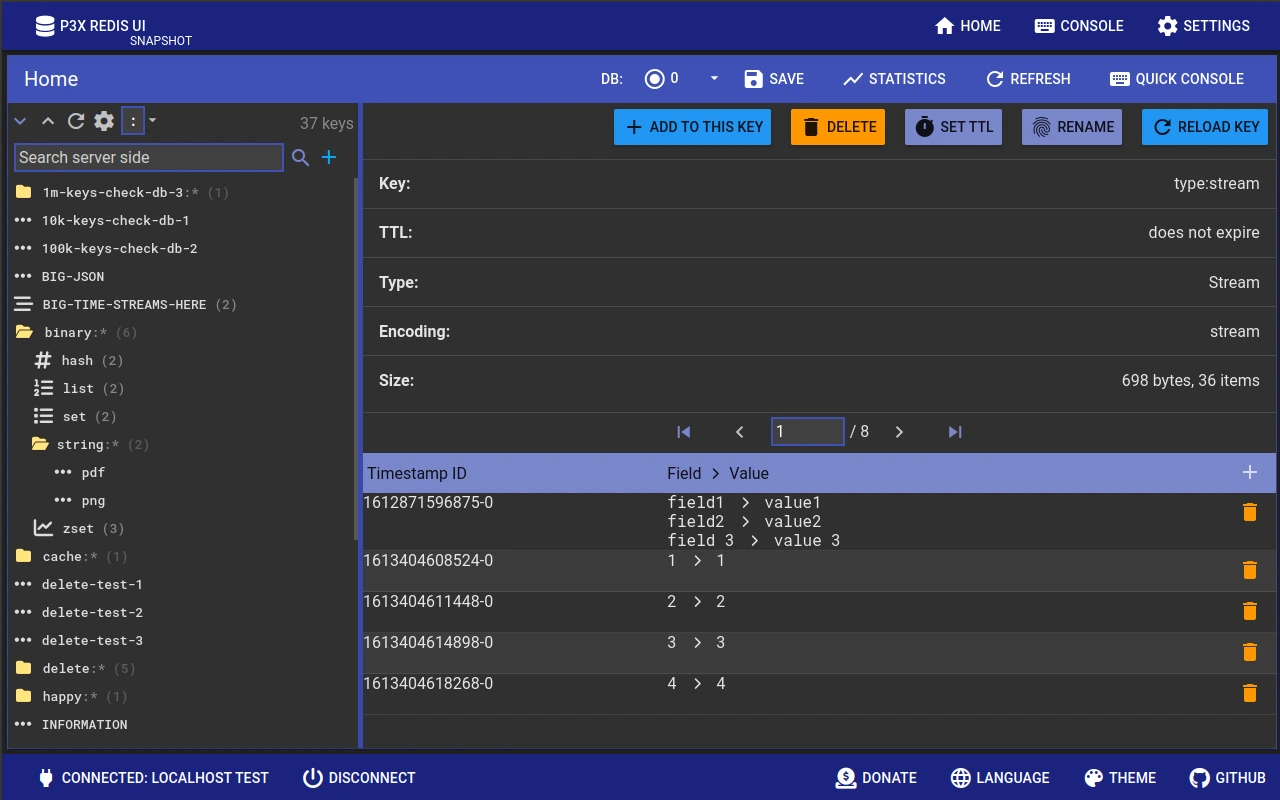
Task: Add a new key using the plus icon
Action: point(329,157)
